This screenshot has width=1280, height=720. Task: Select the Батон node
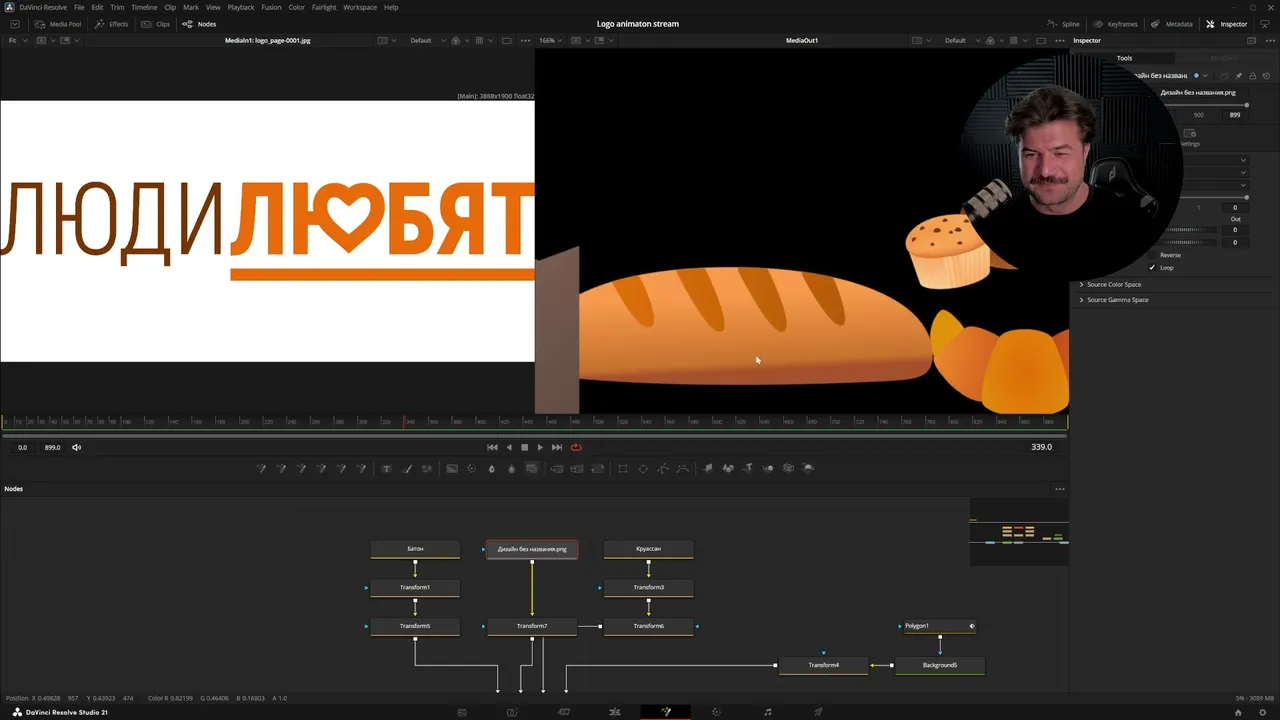(x=415, y=549)
